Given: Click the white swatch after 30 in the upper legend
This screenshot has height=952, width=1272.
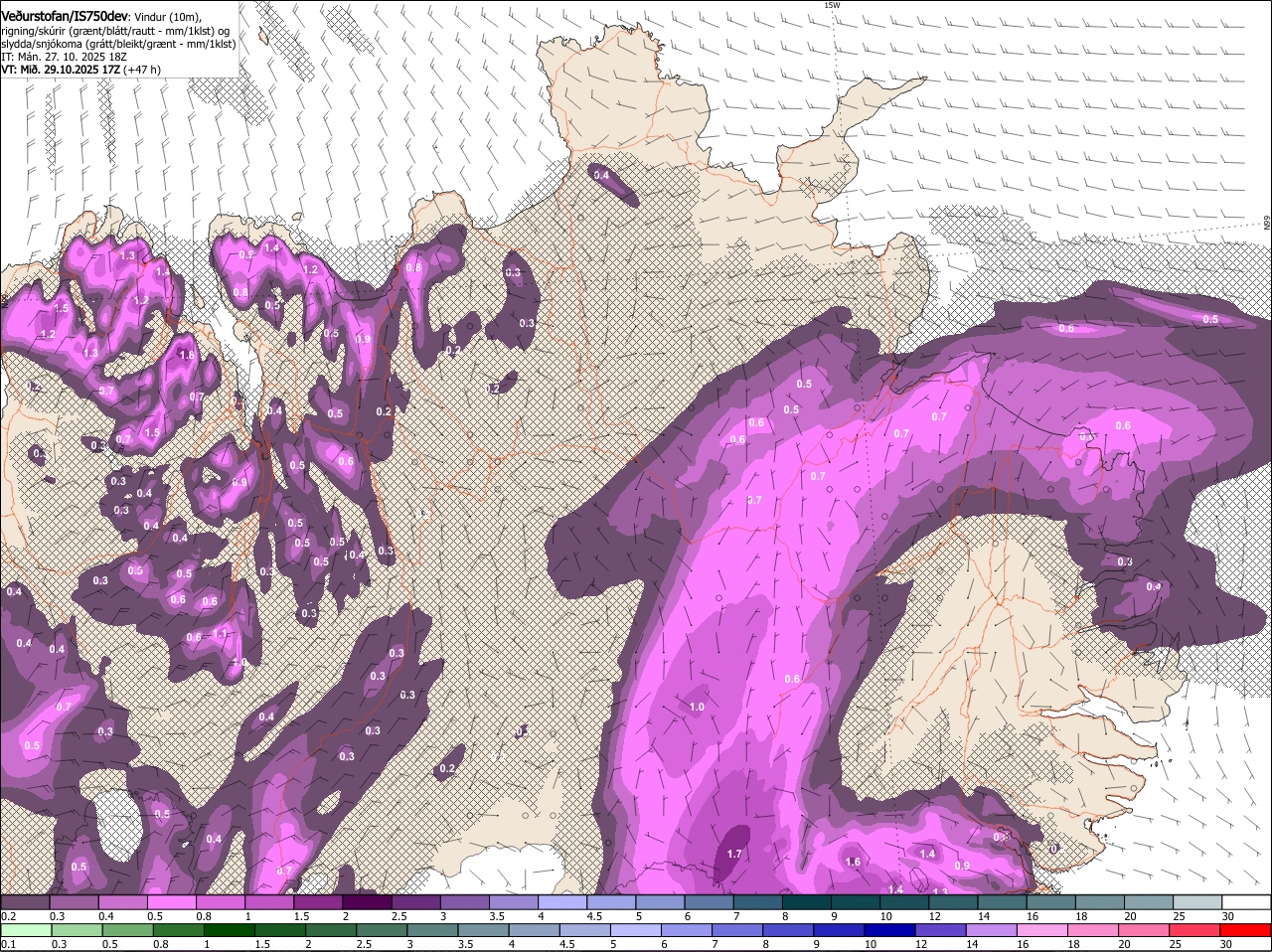Looking at the screenshot, I should coord(1245,902).
